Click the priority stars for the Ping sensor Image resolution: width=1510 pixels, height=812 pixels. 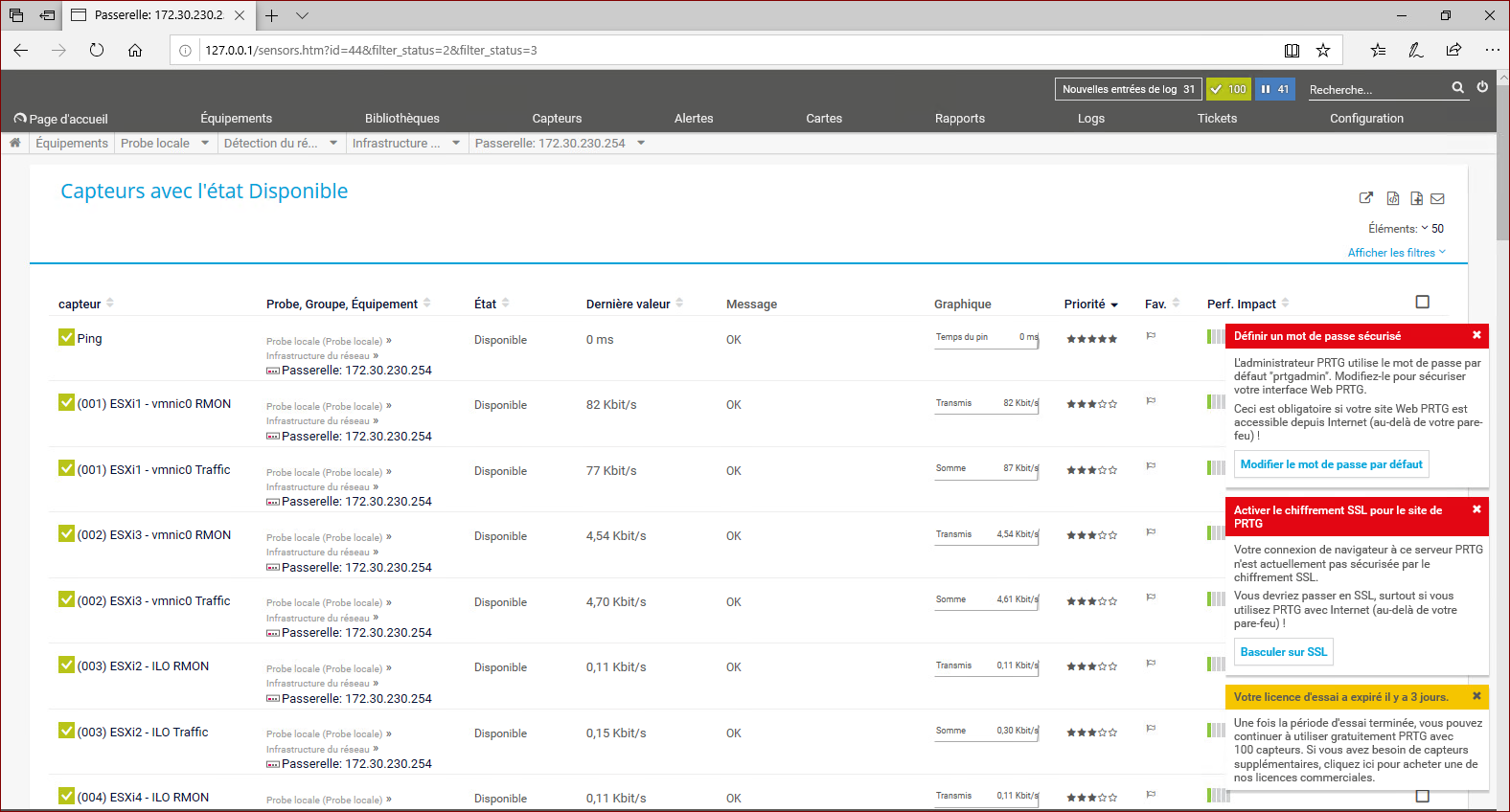point(1092,339)
